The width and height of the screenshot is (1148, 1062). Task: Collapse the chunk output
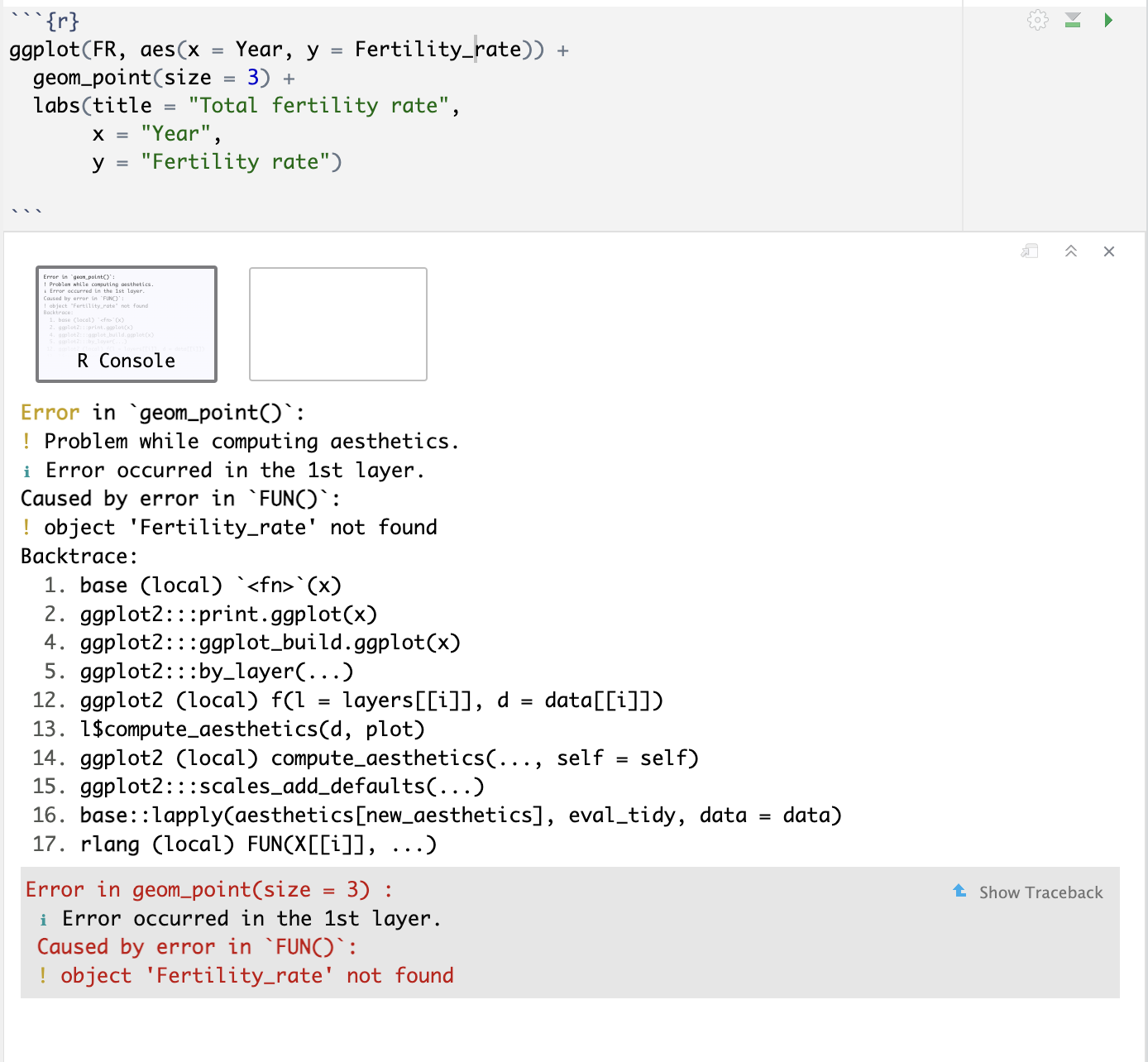coord(1071,251)
